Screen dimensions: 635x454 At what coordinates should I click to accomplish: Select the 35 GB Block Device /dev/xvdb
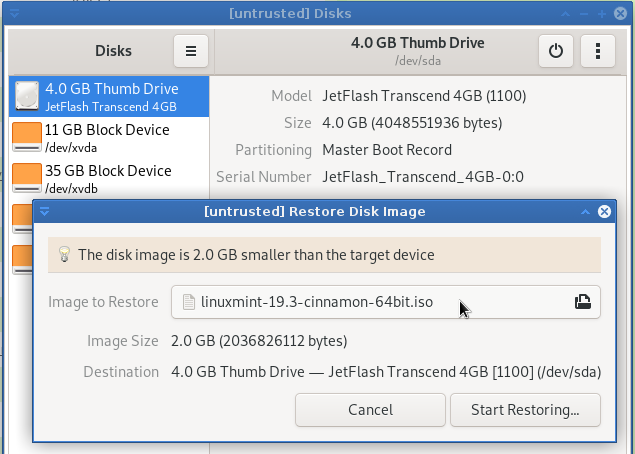[109, 179]
